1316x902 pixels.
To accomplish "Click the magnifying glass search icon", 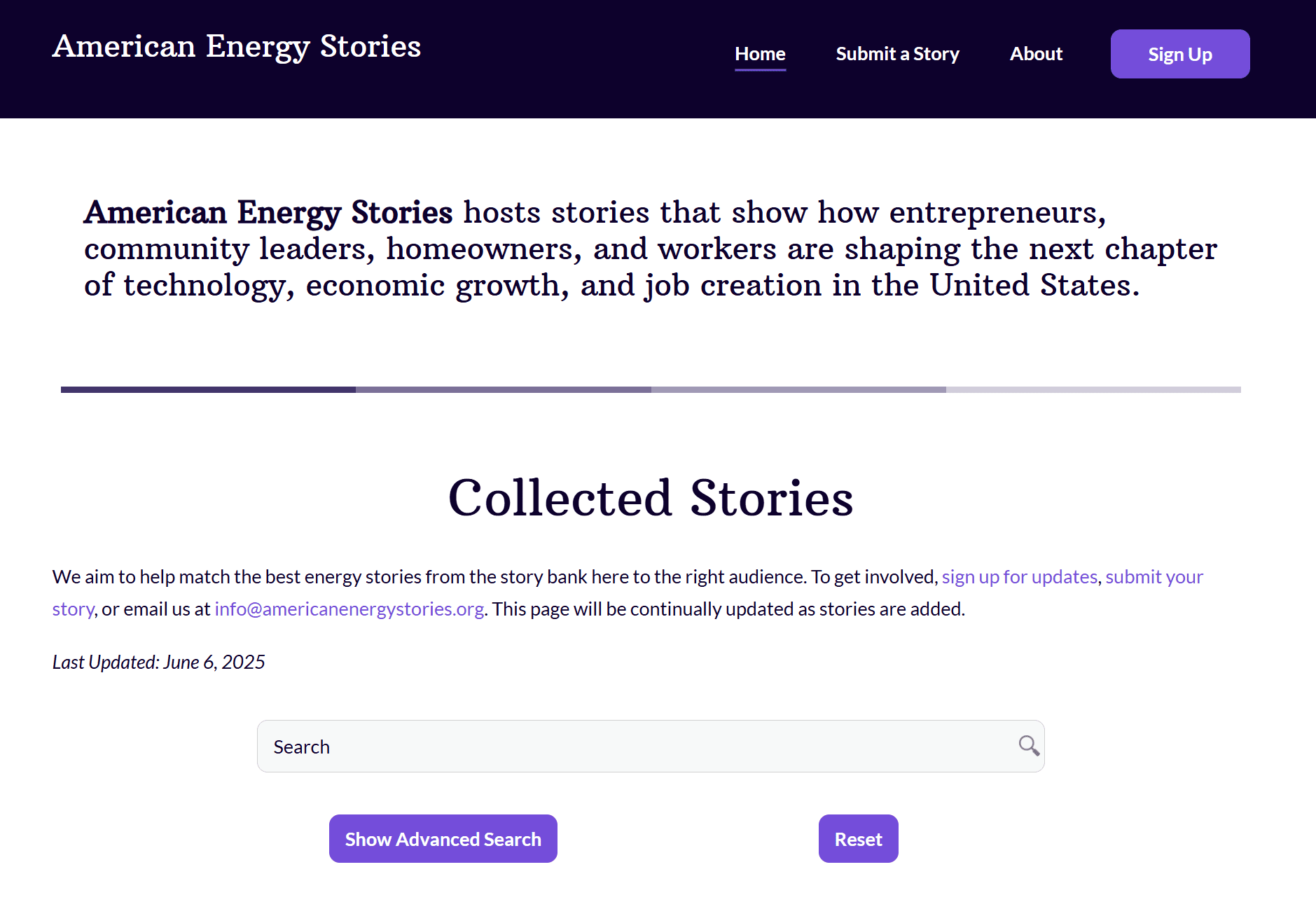I will [1028, 746].
